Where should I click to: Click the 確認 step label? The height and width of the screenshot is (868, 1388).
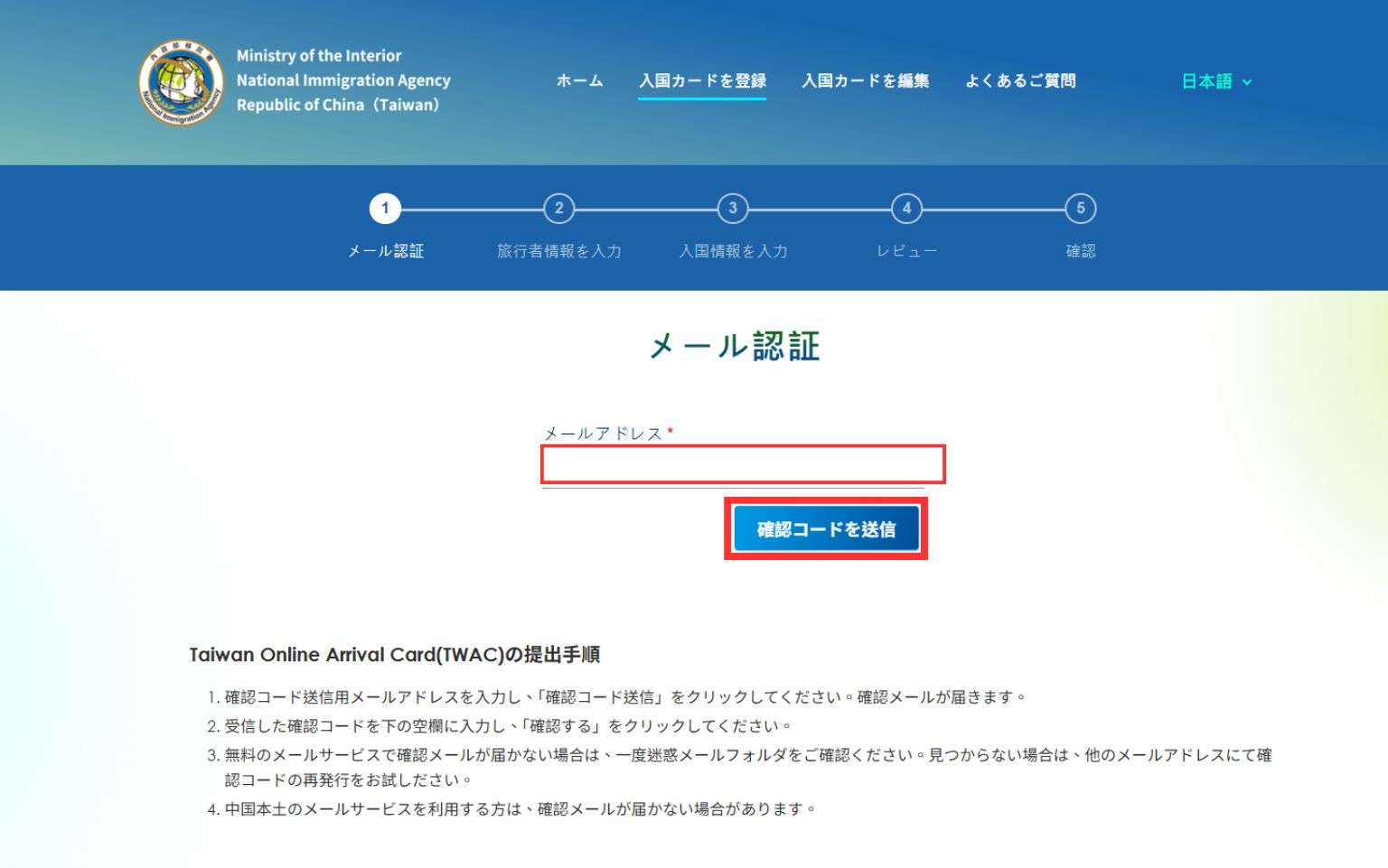click(1080, 251)
